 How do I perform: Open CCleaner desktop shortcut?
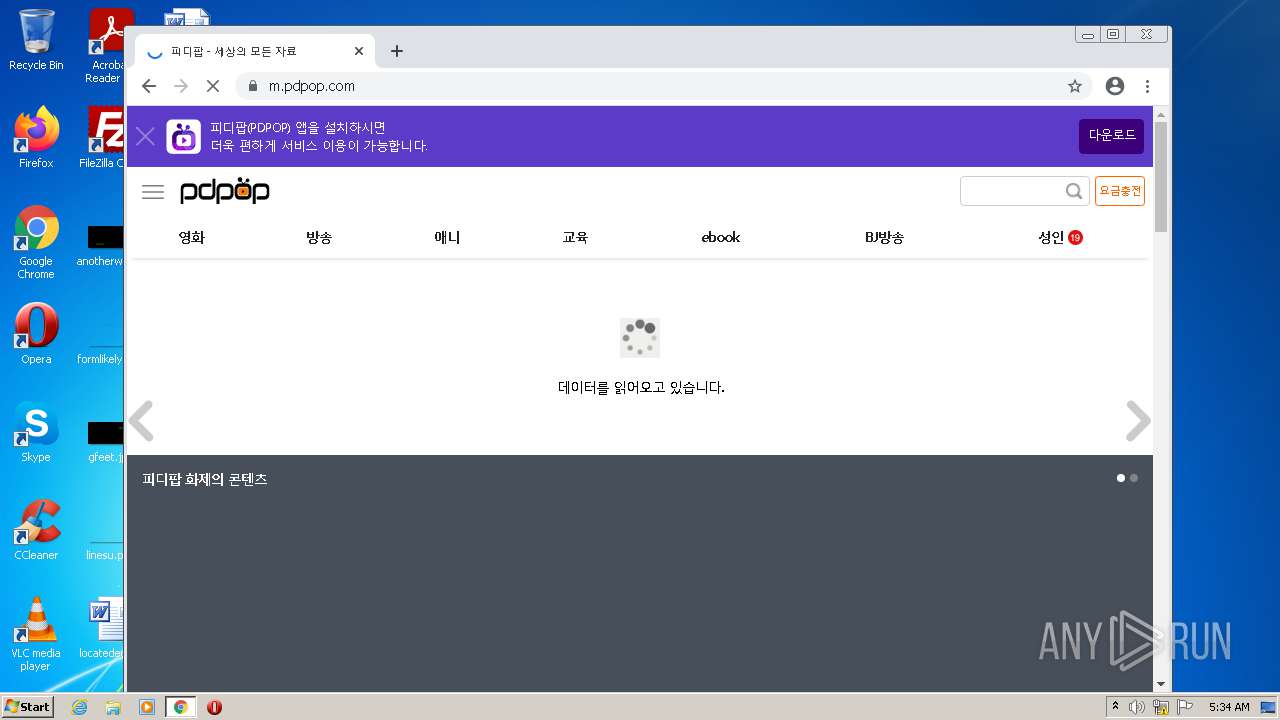(x=36, y=529)
